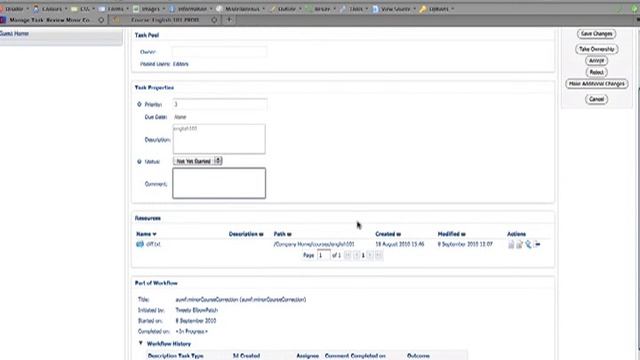Image resolution: width=640 pixels, height=360 pixels.
Task: Sort resources by the Description column
Action: click(246, 234)
